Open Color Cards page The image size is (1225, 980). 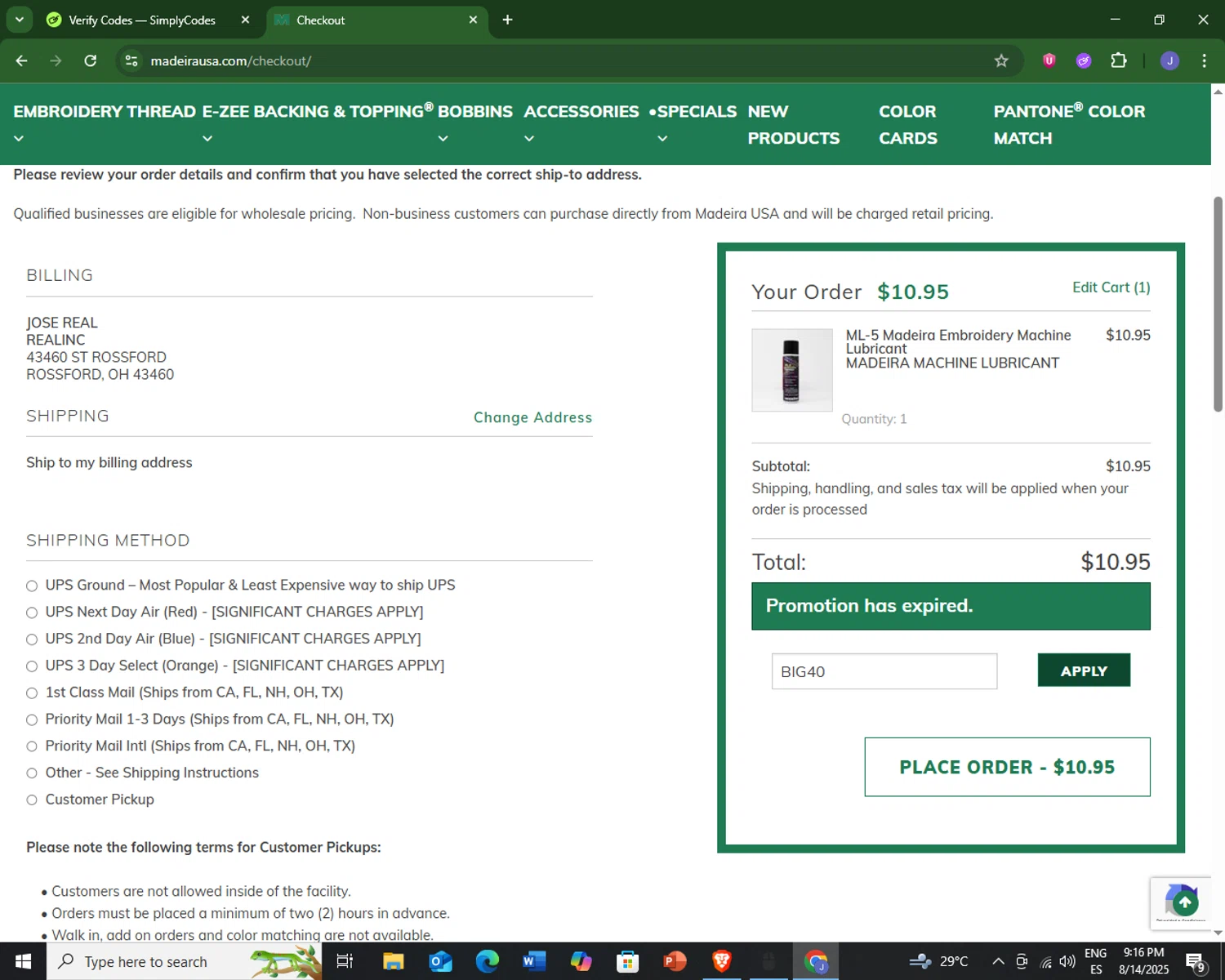pos(908,125)
